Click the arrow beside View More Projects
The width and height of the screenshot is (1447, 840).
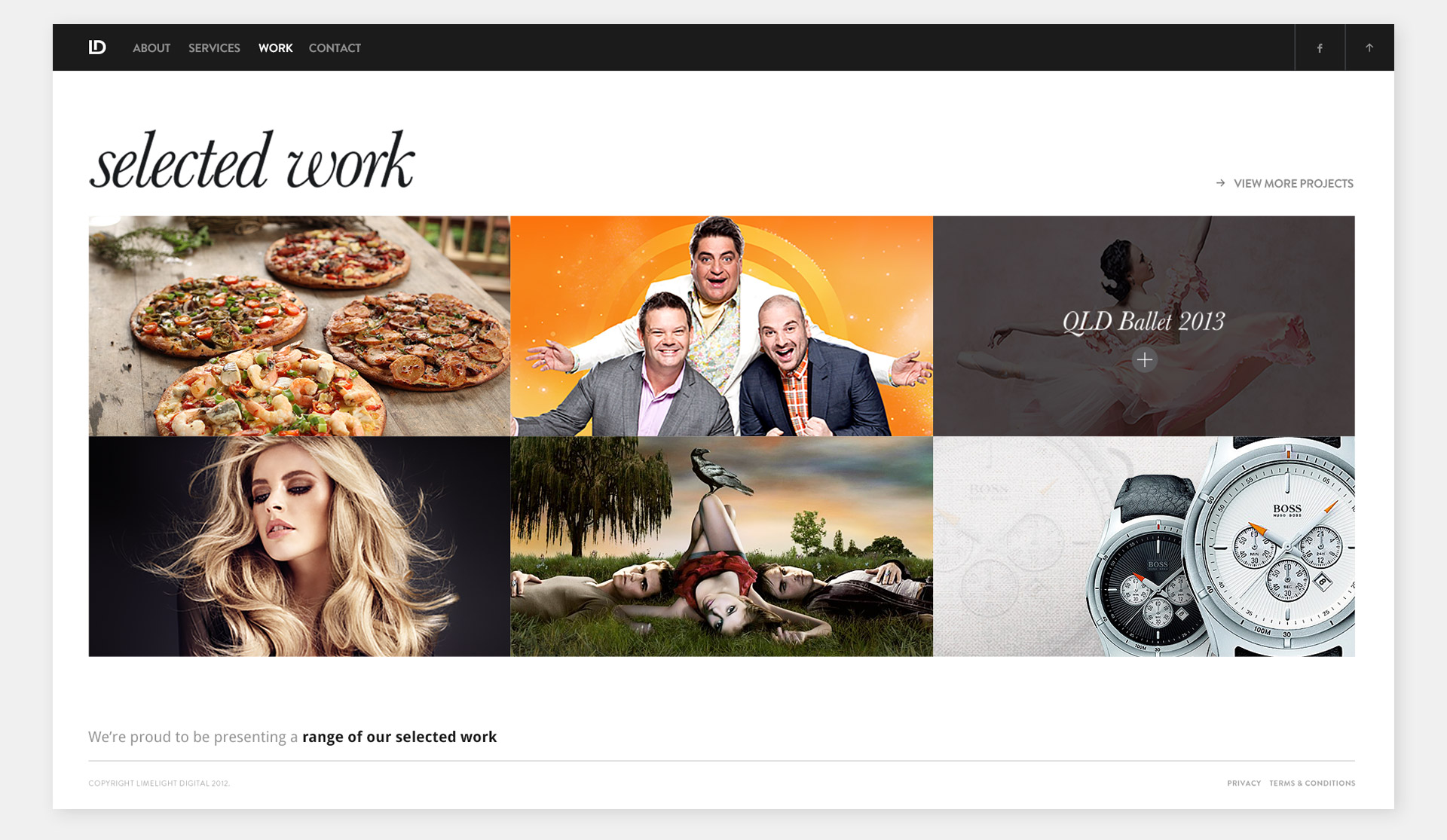tap(1220, 183)
